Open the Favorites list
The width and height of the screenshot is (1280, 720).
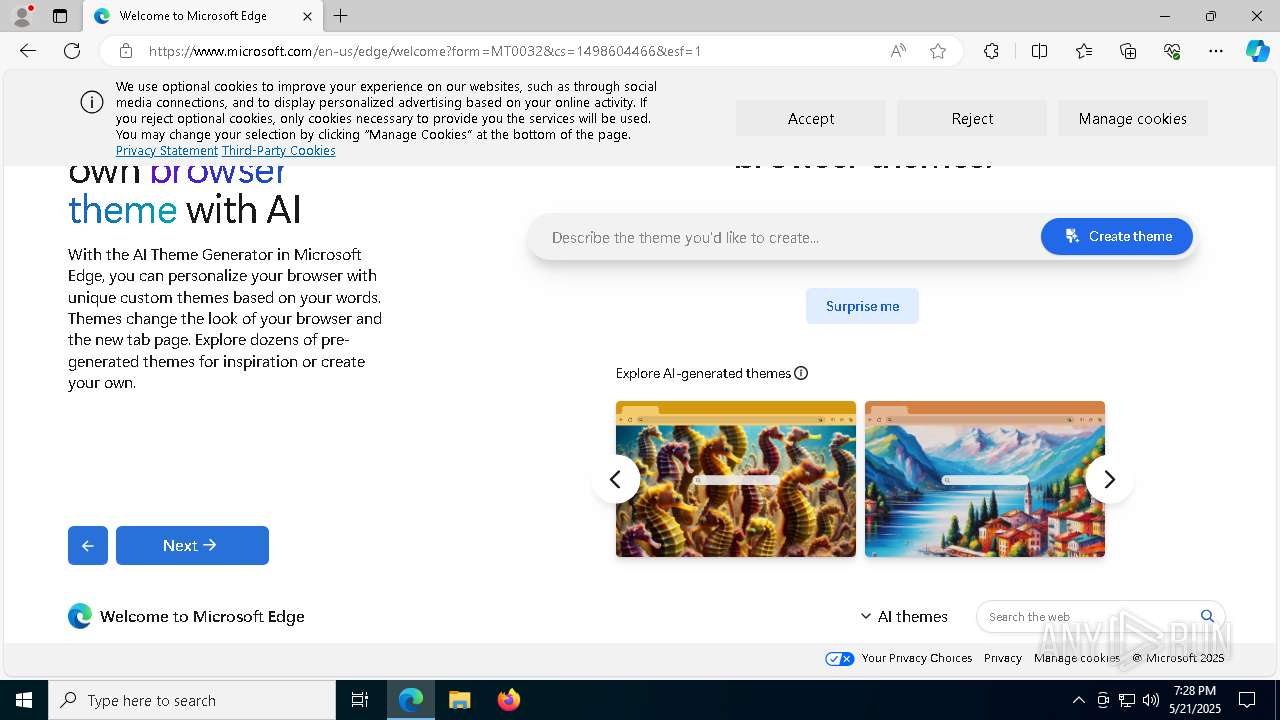[1084, 51]
